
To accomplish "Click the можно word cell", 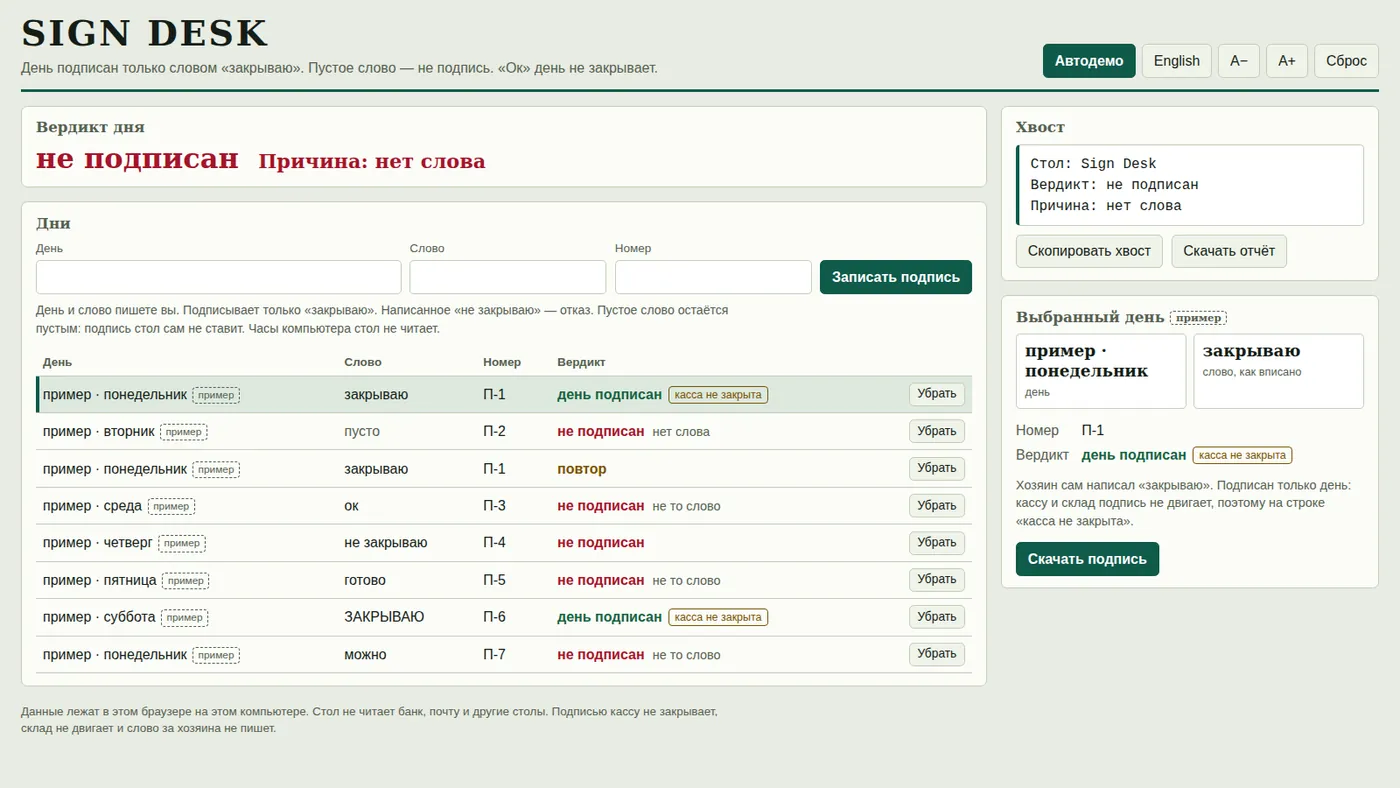I will (x=365, y=655).
